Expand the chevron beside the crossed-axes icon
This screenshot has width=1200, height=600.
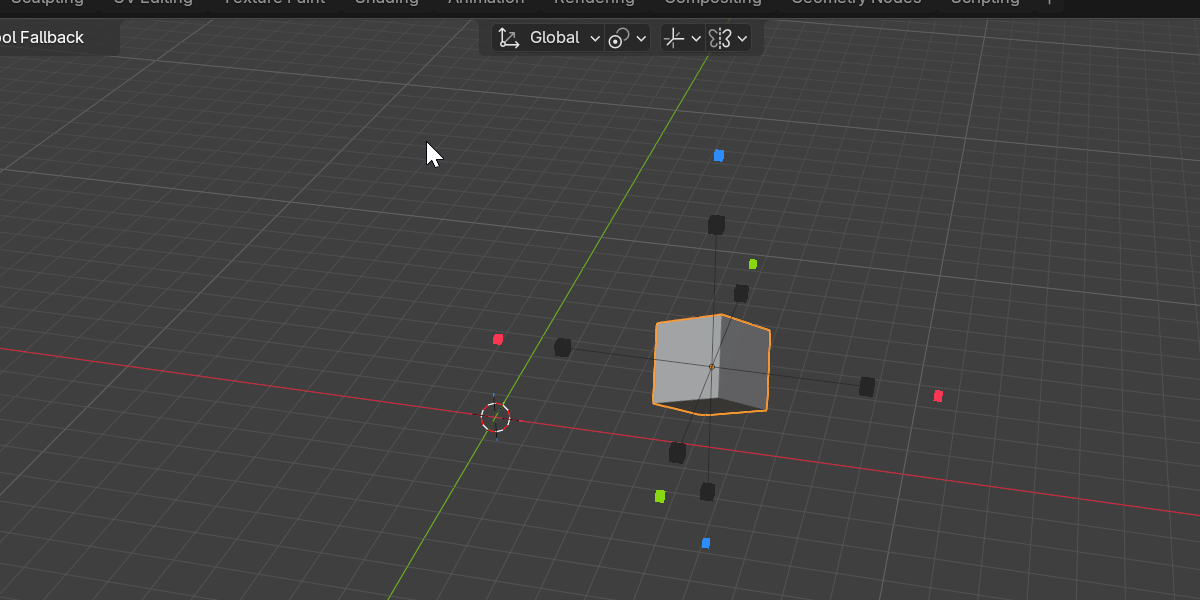pos(697,38)
